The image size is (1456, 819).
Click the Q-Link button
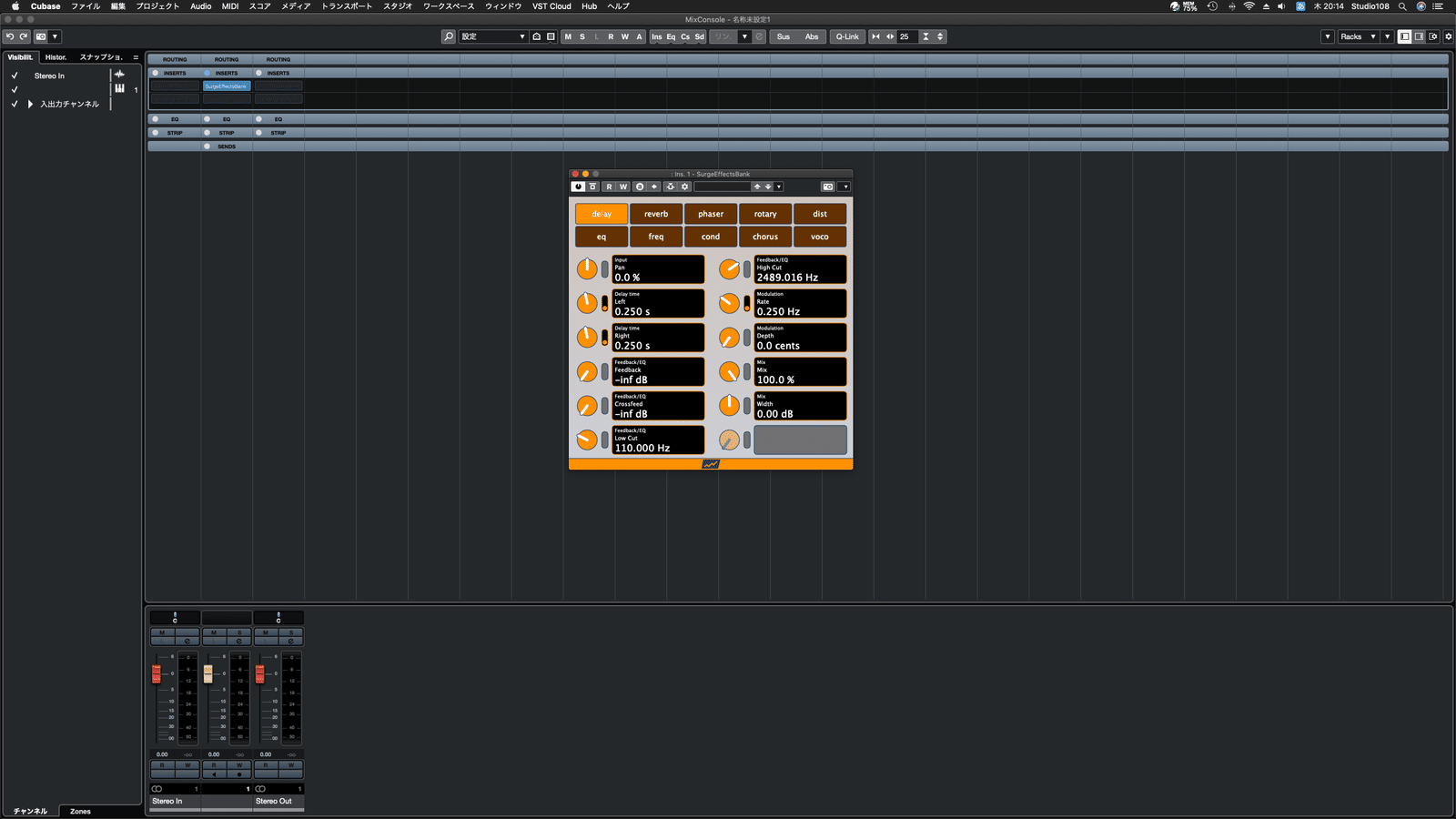coord(846,36)
